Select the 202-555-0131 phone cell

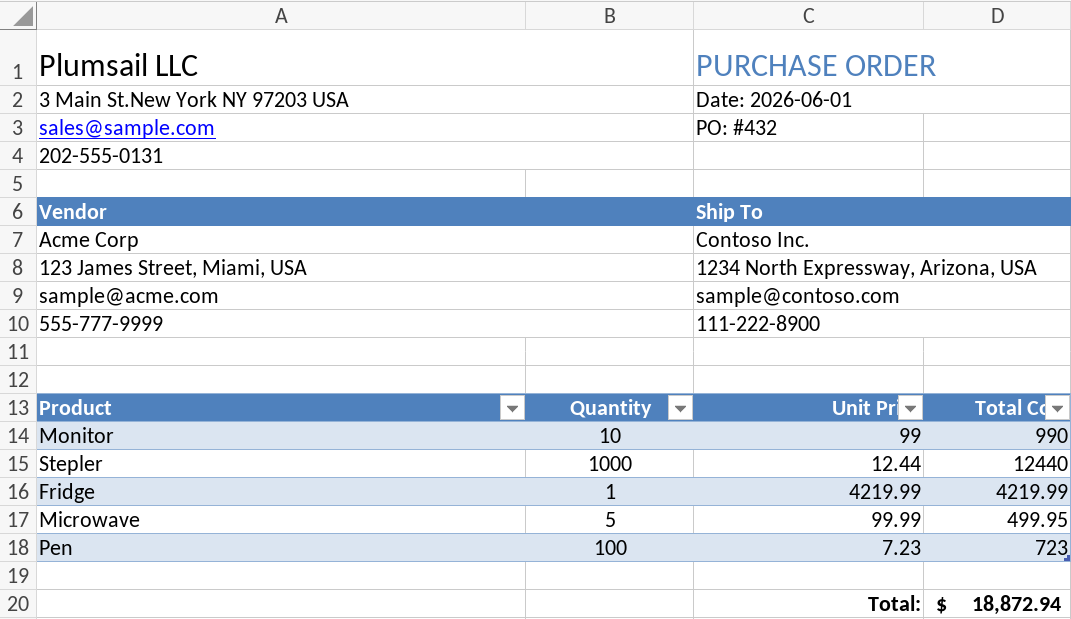click(365, 156)
